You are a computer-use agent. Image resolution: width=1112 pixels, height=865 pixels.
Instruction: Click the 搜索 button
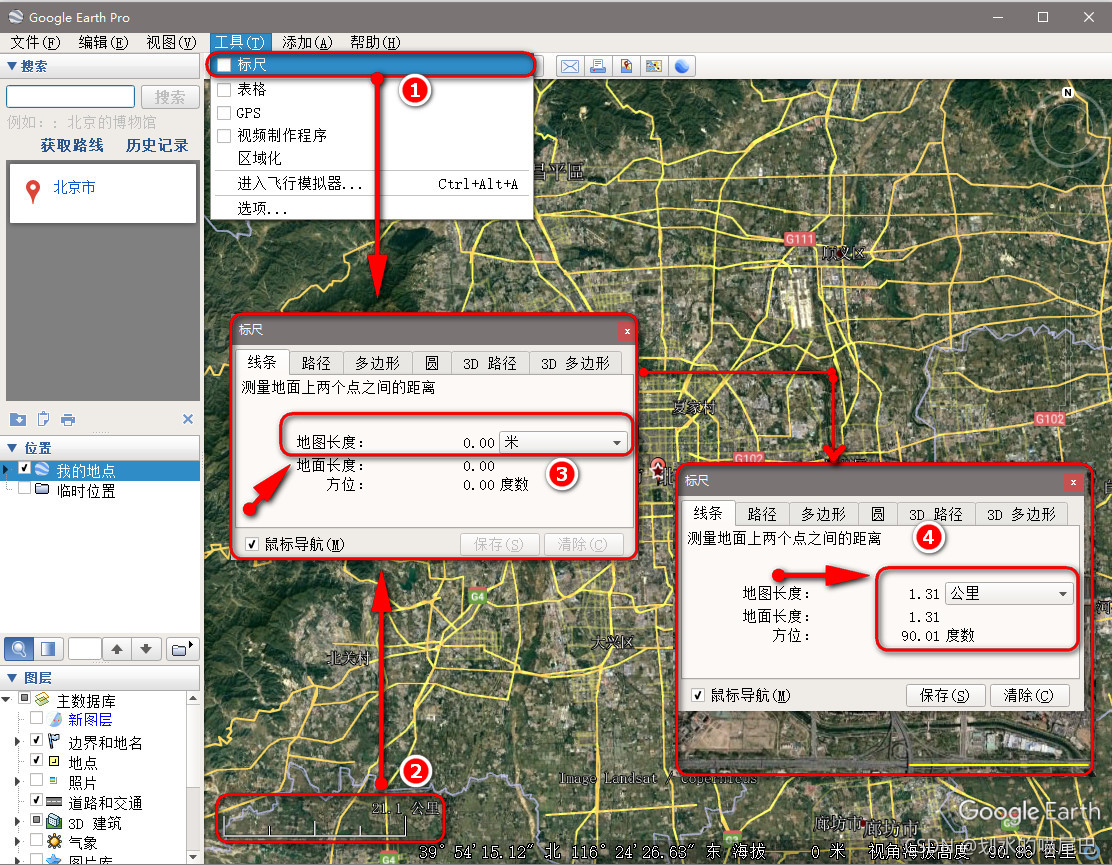[x=169, y=96]
